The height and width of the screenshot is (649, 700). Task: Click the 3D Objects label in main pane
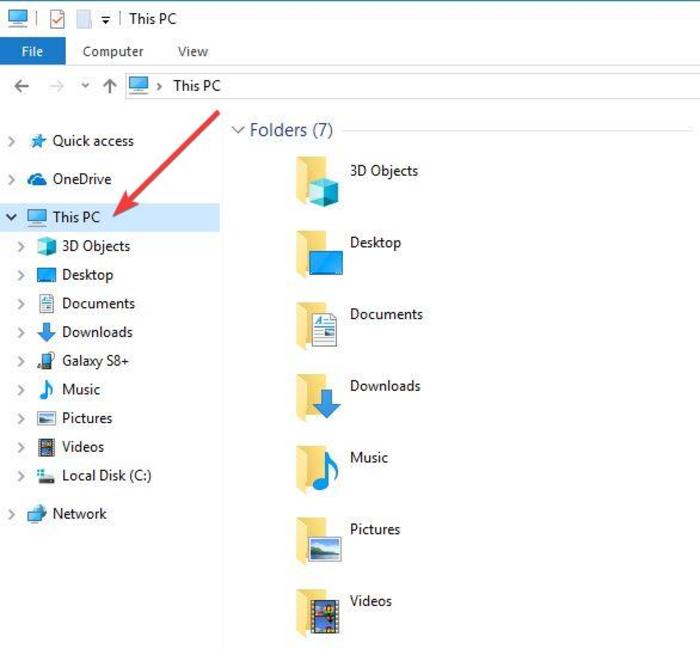coord(384,171)
